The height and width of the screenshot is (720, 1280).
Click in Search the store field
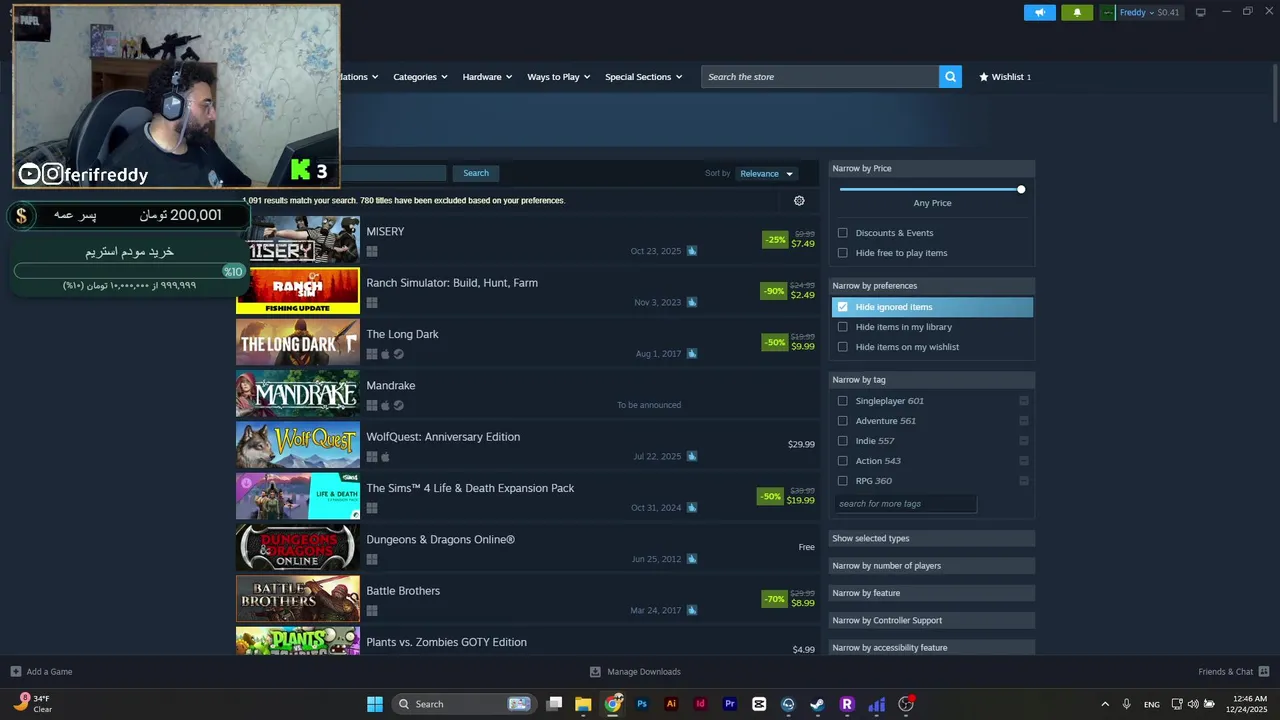point(820,77)
